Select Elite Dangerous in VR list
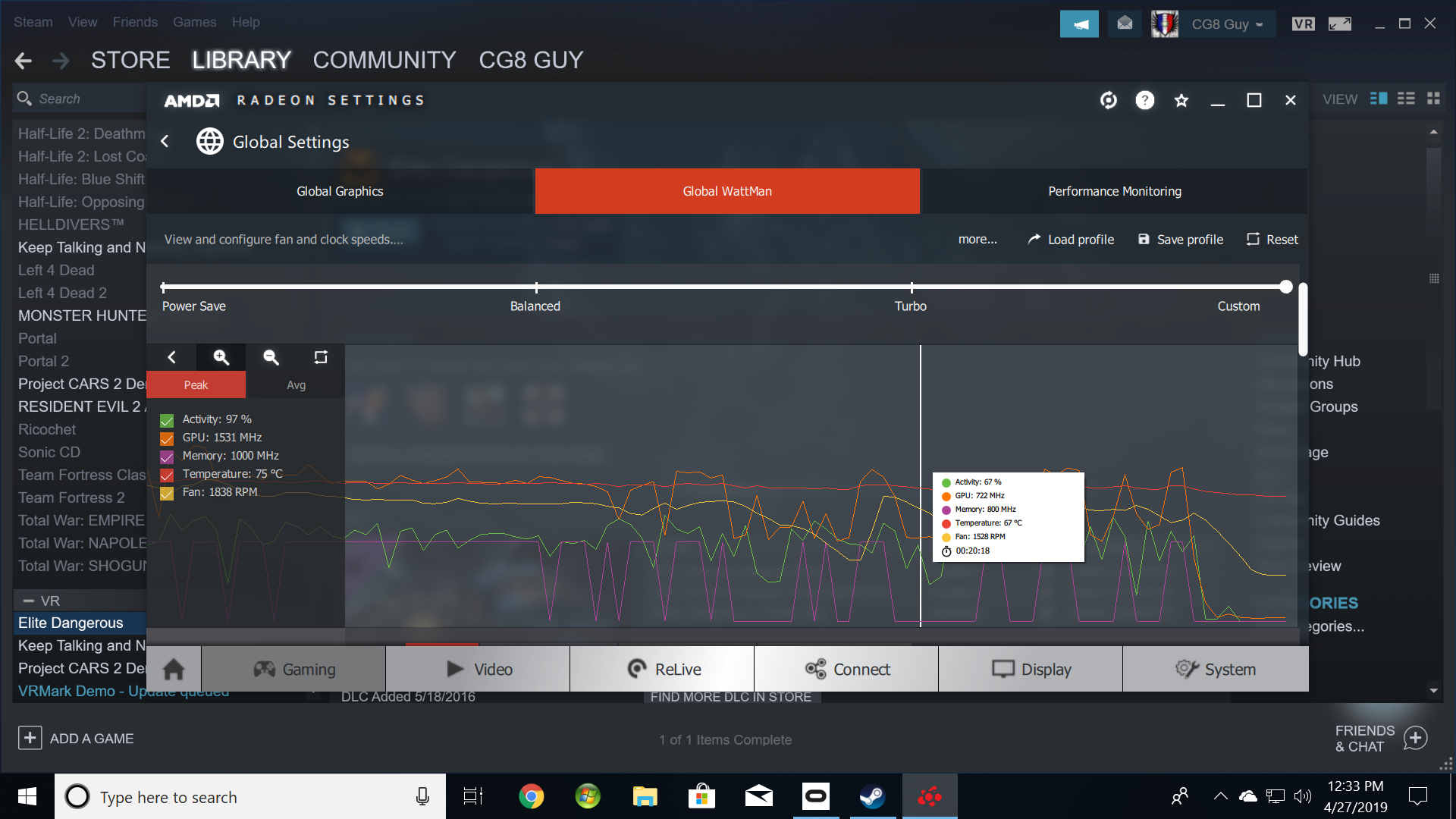 coord(80,623)
